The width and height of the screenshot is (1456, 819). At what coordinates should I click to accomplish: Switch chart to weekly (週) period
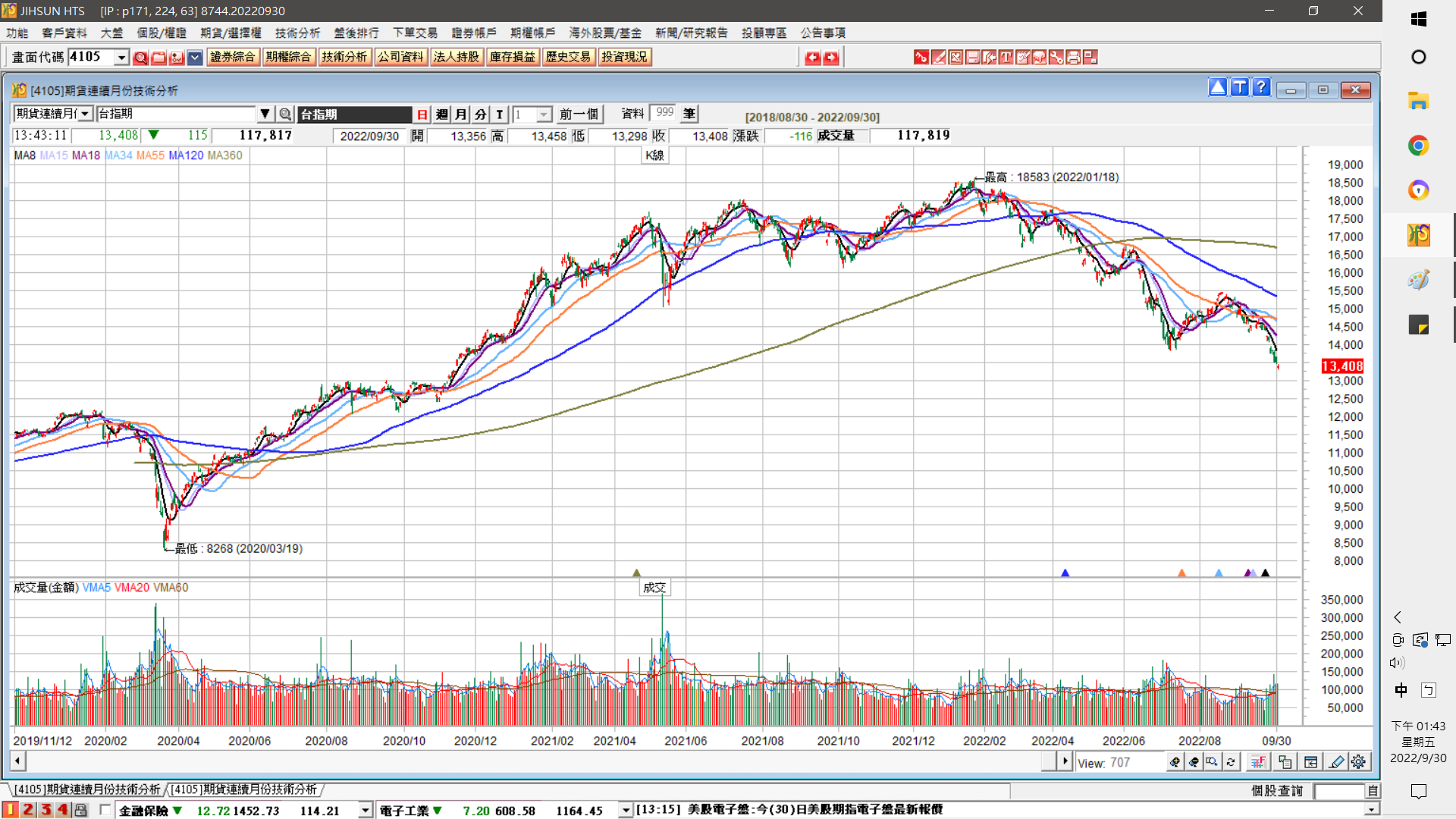coord(442,115)
